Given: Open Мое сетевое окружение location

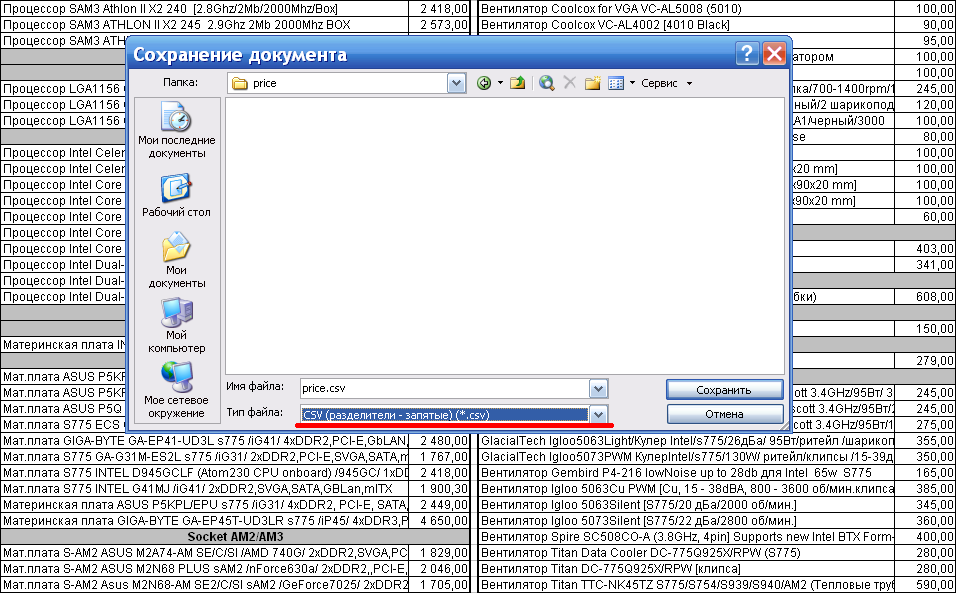Looking at the screenshot, I should 177,391.
